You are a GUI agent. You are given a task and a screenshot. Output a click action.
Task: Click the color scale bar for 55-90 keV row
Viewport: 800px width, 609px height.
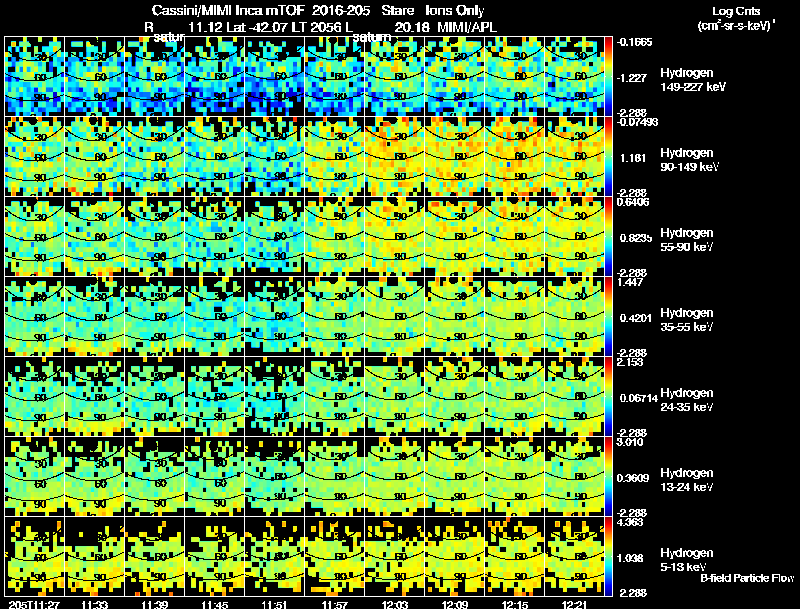(x=608, y=237)
